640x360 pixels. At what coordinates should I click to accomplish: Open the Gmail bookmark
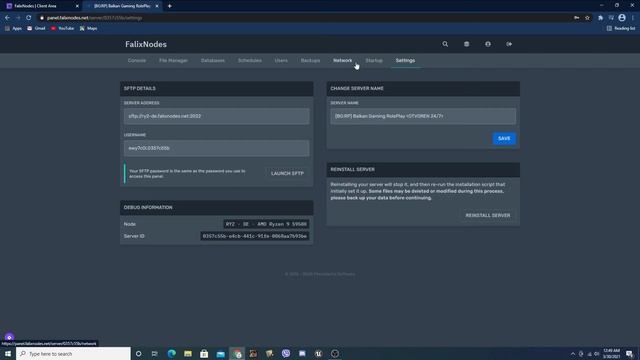click(x=36, y=29)
